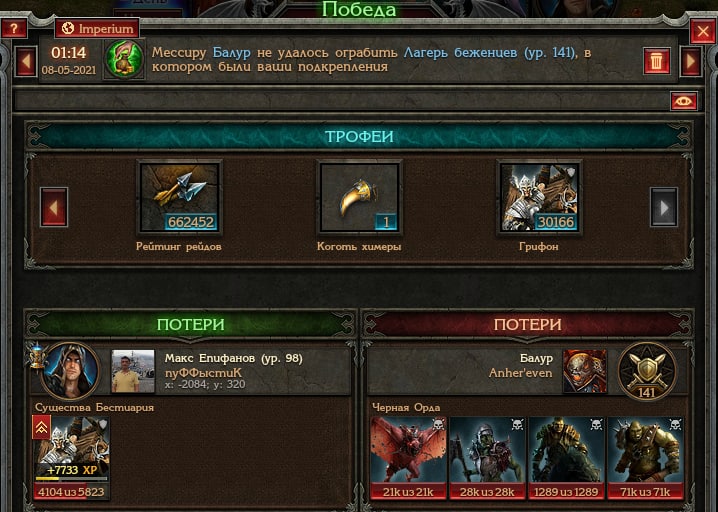Viewport: 718px width, 512px height.
Task: Select the Рейтинг рейдов trophy icon
Action: tap(180, 197)
